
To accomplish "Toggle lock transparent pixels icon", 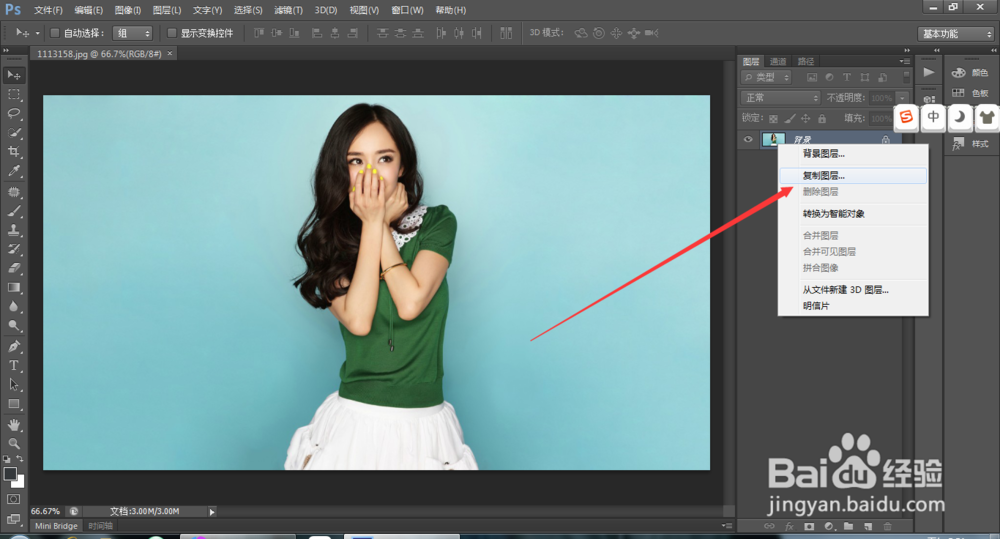I will point(773,119).
